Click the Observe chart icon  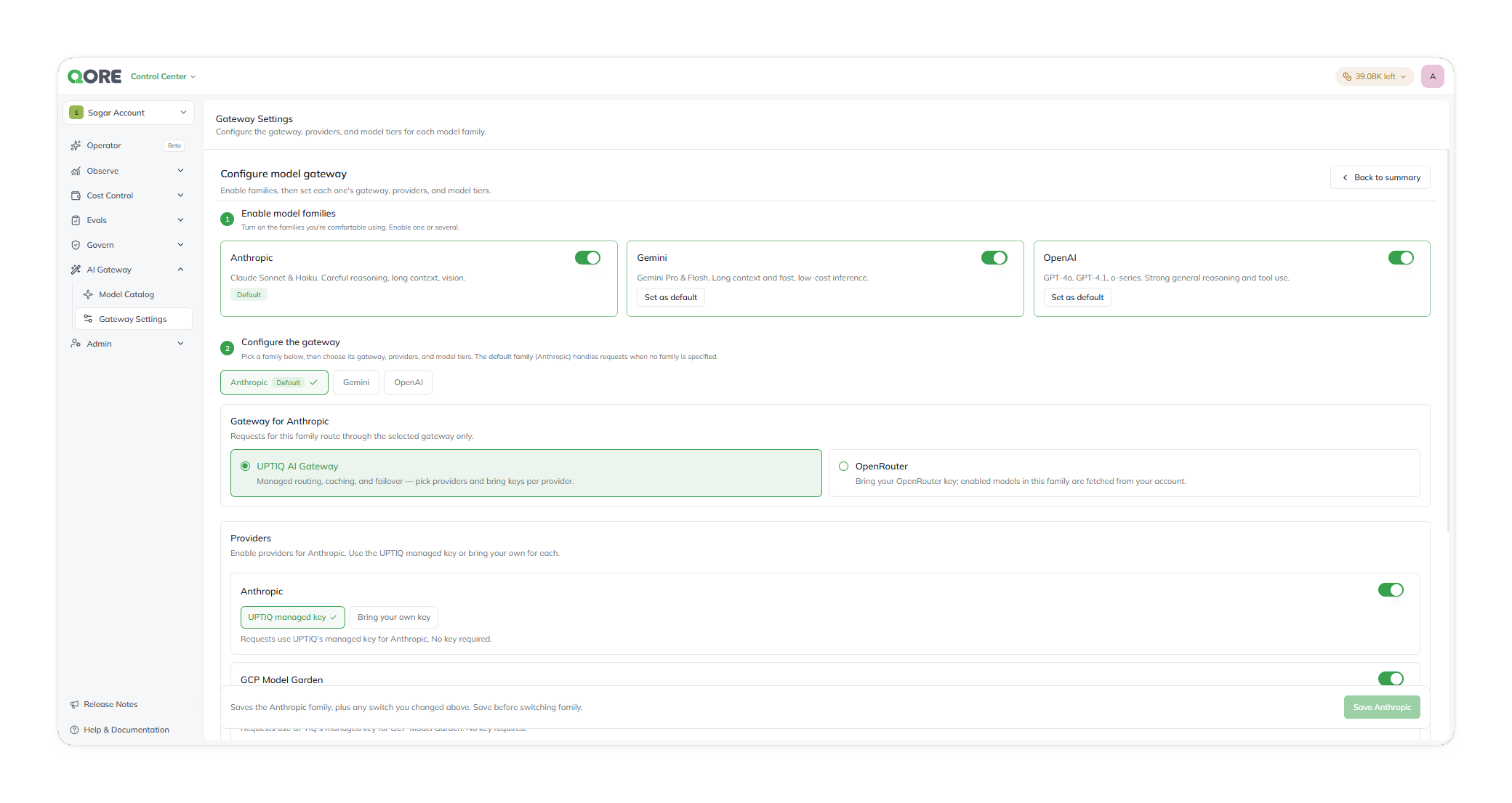(x=76, y=171)
